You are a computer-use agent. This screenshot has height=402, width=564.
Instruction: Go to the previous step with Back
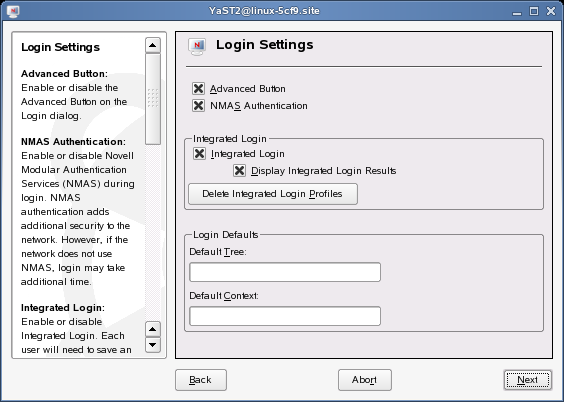[201, 380]
